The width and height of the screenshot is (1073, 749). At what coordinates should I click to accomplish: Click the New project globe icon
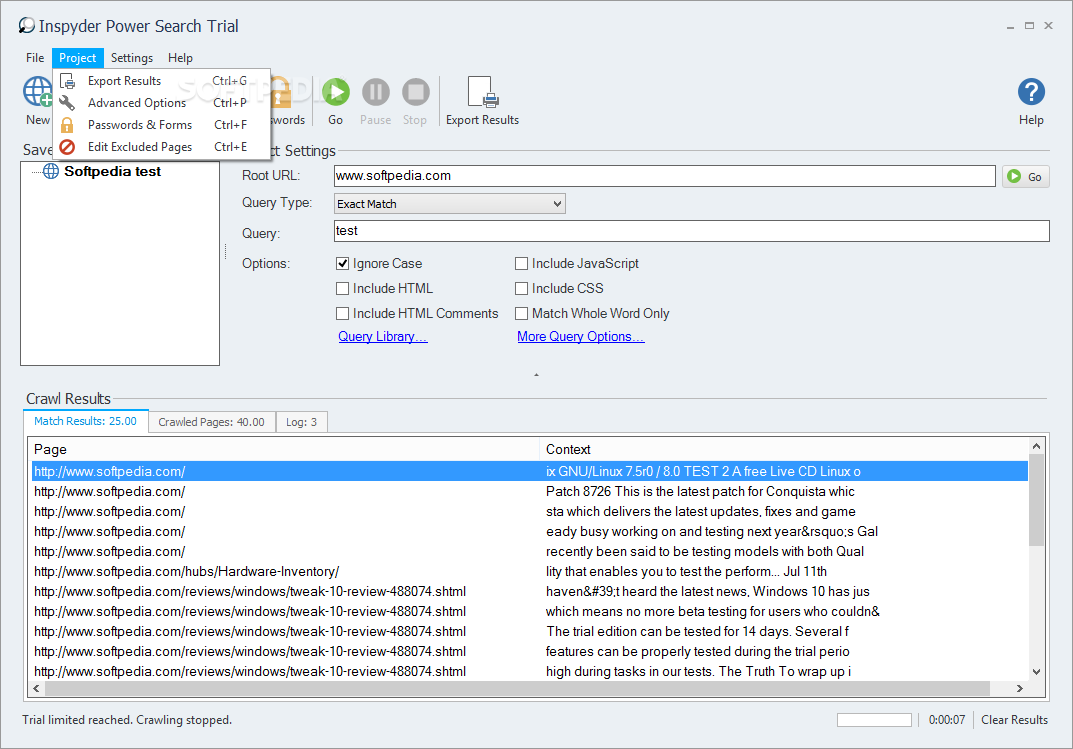click(38, 91)
